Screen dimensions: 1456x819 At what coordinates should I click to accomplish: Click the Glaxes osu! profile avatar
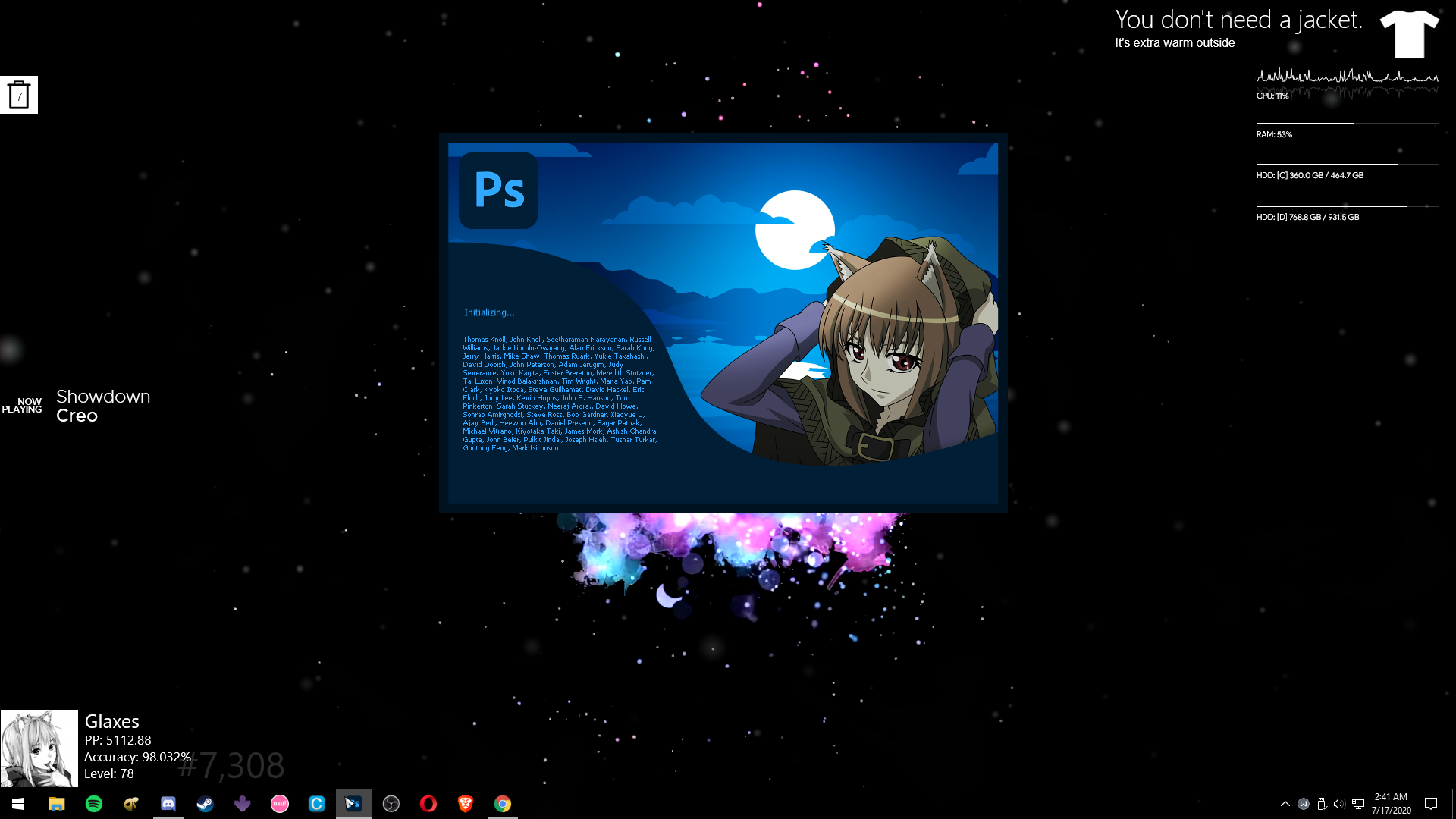pyautogui.click(x=39, y=748)
